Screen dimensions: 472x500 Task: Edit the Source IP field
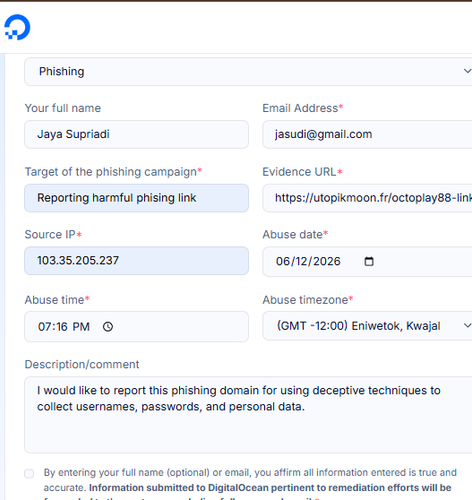pos(136,261)
